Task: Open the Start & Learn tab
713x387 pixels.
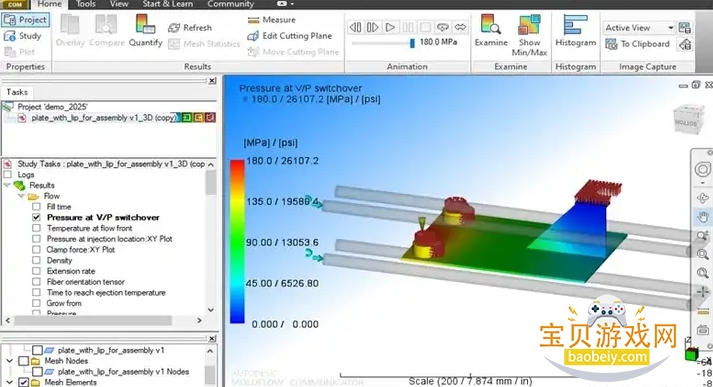Action: point(168,4)
